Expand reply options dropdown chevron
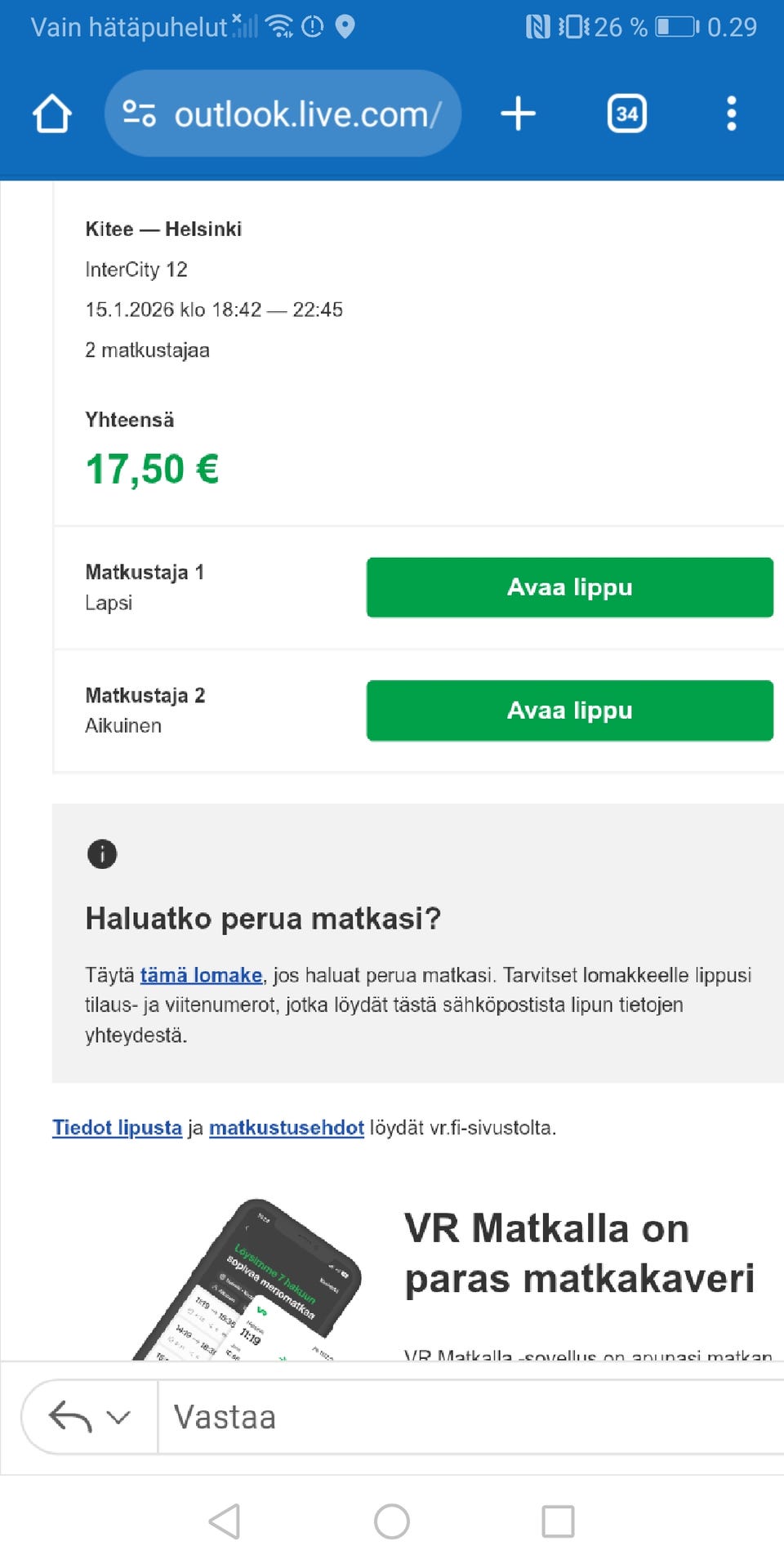Image resolution: width=784 pixels, height=1568 pixels. click(x=119, y=1417)
